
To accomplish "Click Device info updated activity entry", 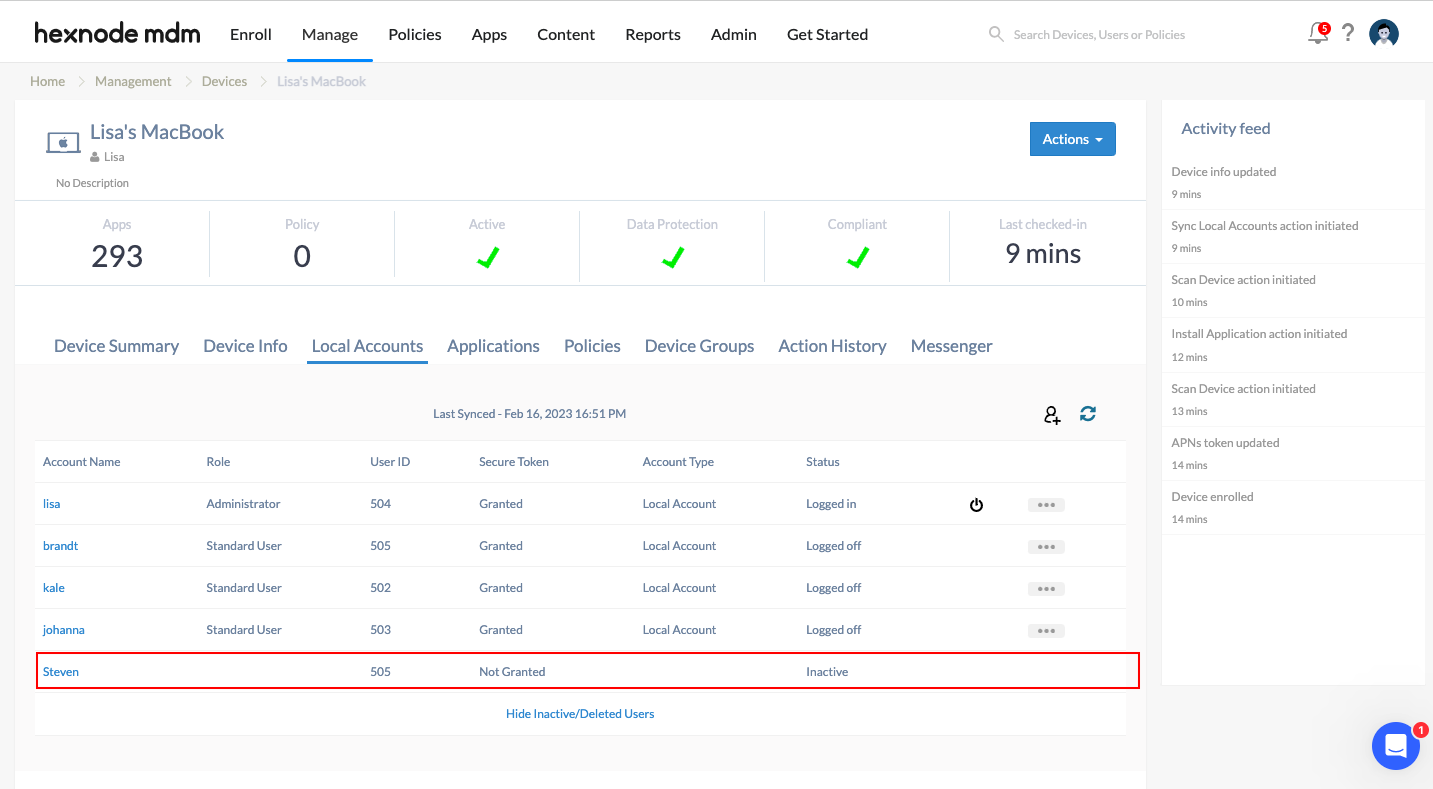I will (1223, 172).
